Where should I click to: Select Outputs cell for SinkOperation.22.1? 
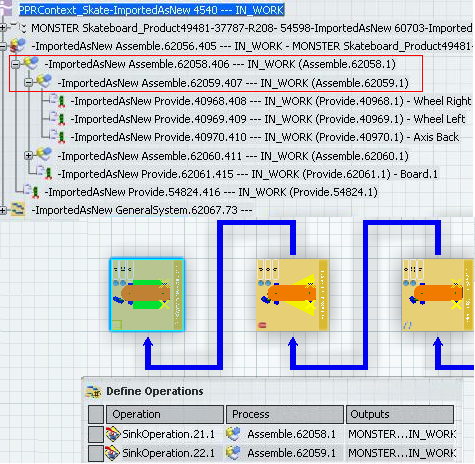click(x=401, y=453)
